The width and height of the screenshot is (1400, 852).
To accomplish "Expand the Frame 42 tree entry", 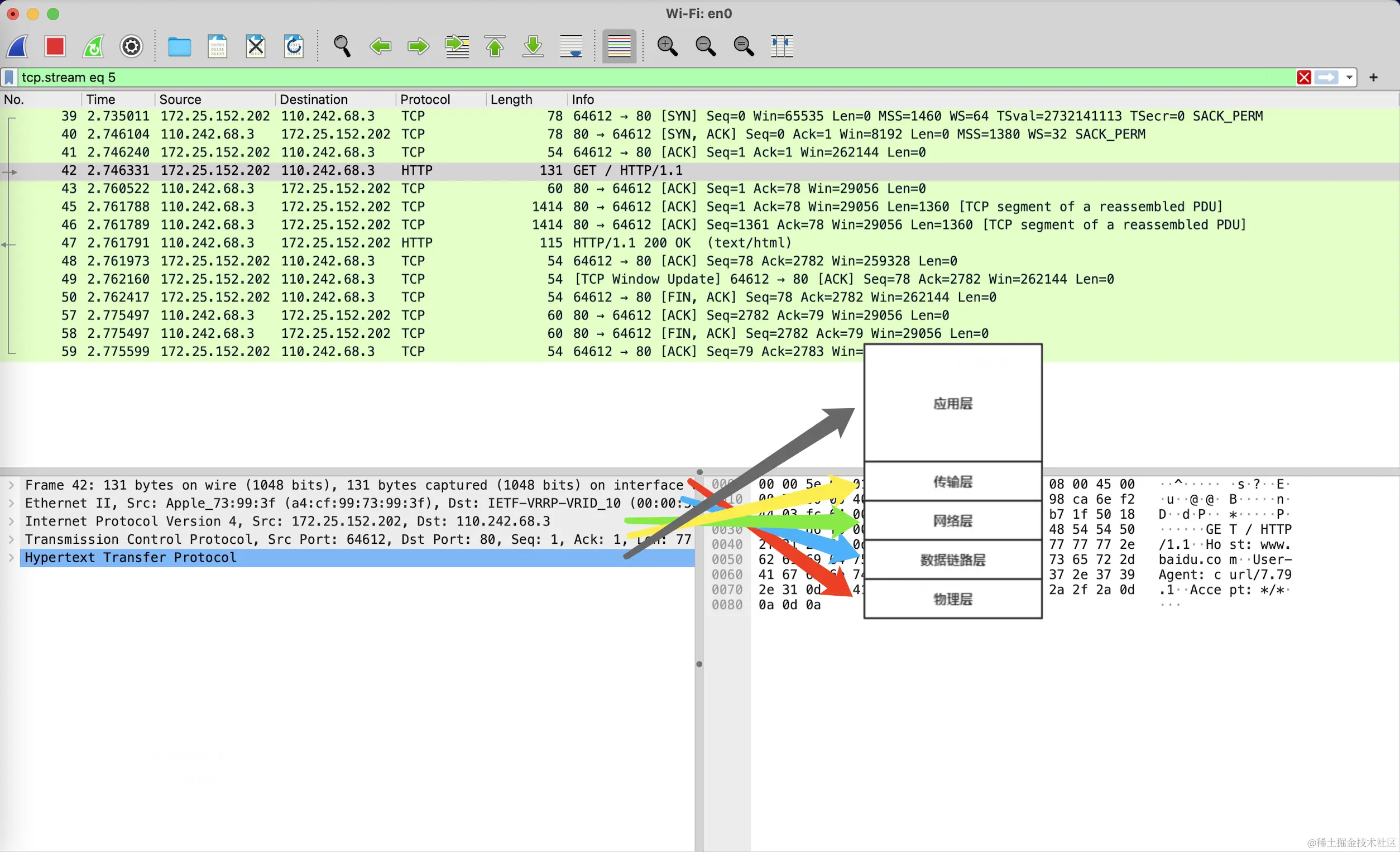I will (11, 485).
